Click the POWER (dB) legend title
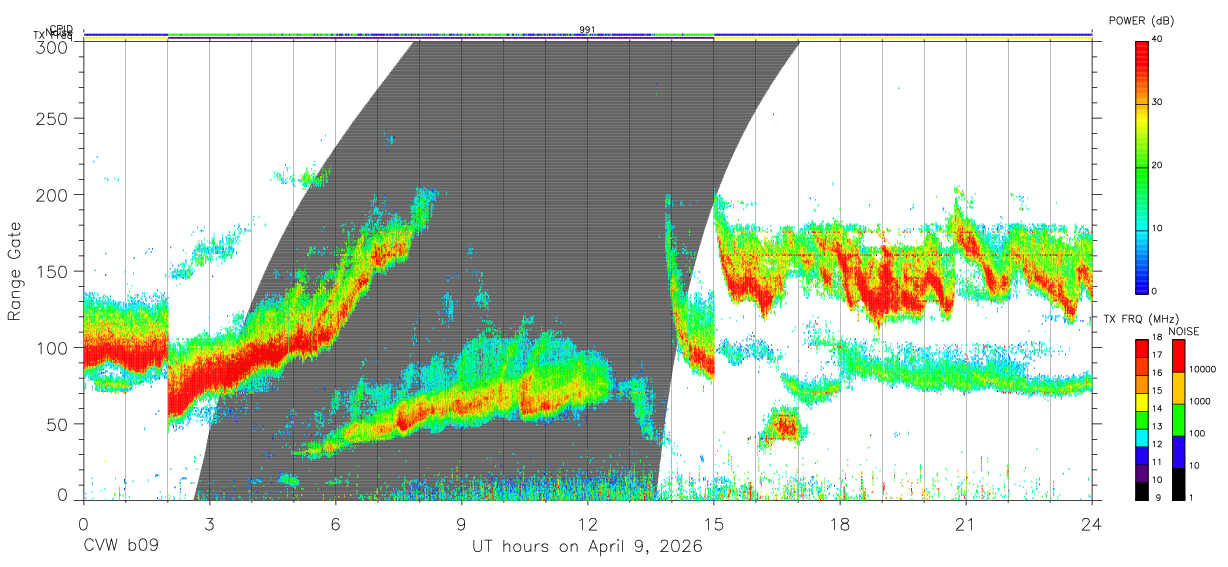This screenshot has height=567, width=1228. pyautogui.click(x=1143, y=20)
